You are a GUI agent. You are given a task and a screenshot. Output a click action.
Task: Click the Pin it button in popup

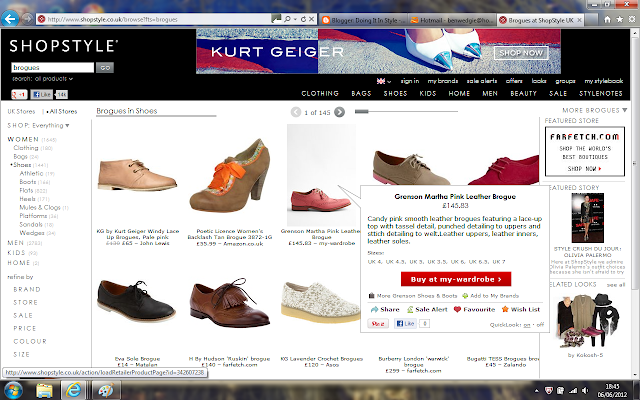378,324
